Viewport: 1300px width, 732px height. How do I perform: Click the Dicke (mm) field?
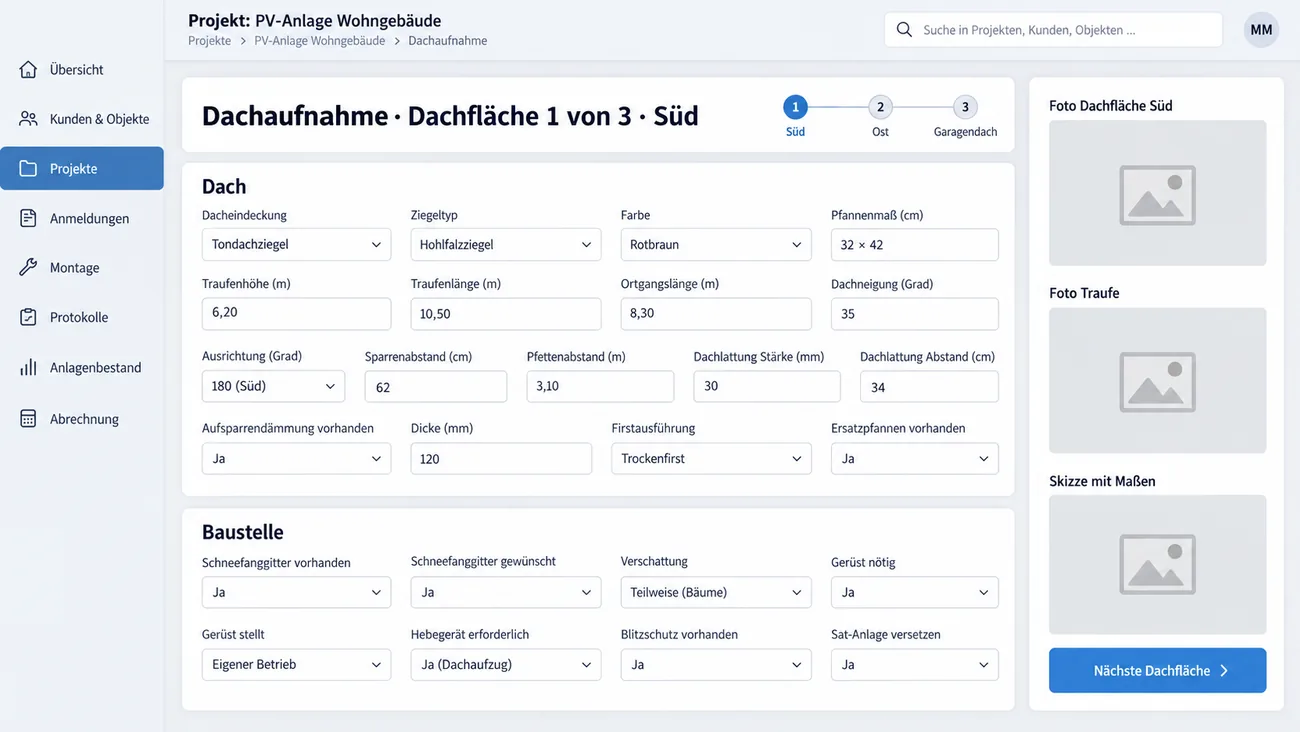[x=501, y=459]
